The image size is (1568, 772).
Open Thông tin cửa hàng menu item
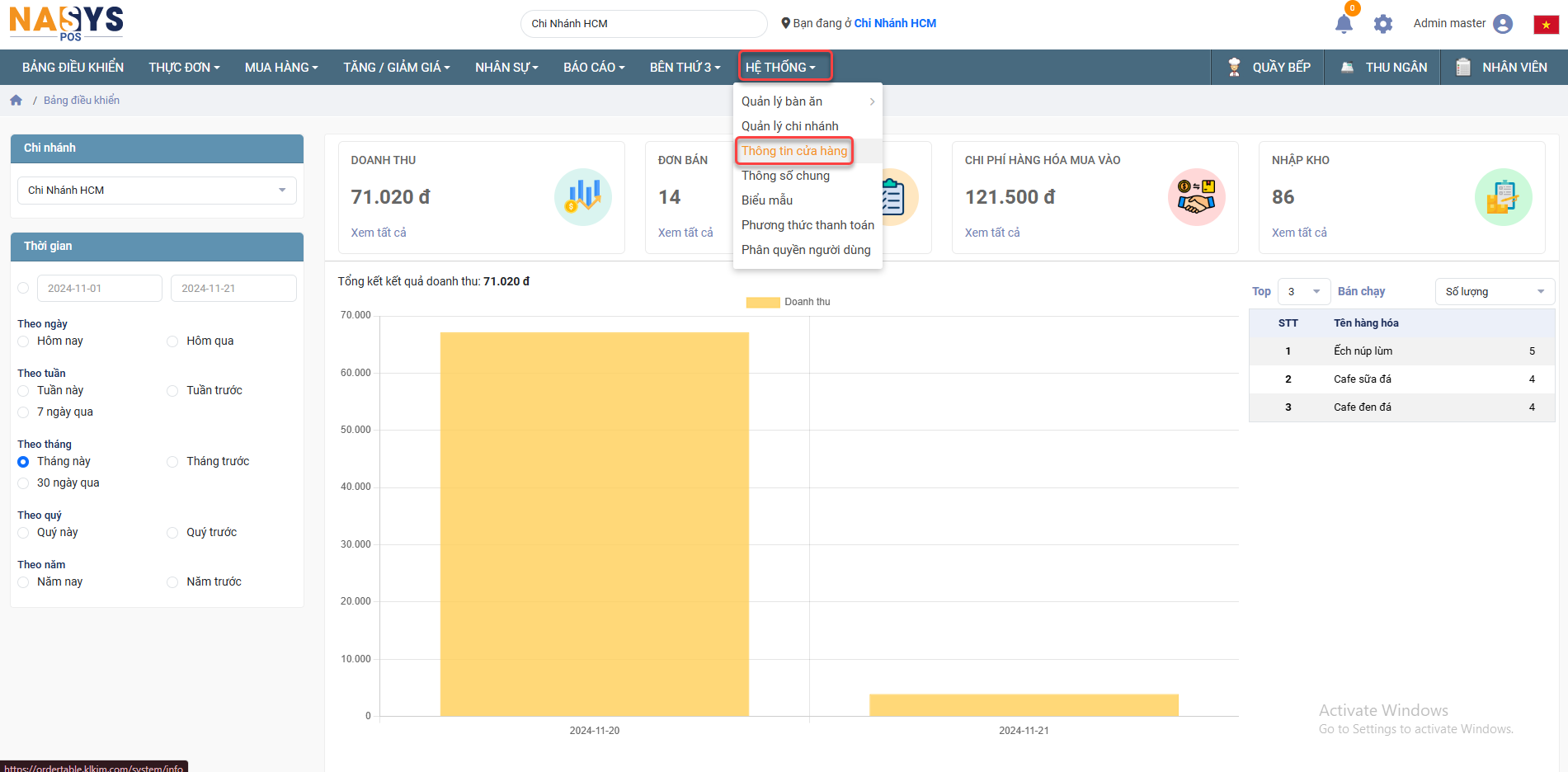(x=808, y=151)
